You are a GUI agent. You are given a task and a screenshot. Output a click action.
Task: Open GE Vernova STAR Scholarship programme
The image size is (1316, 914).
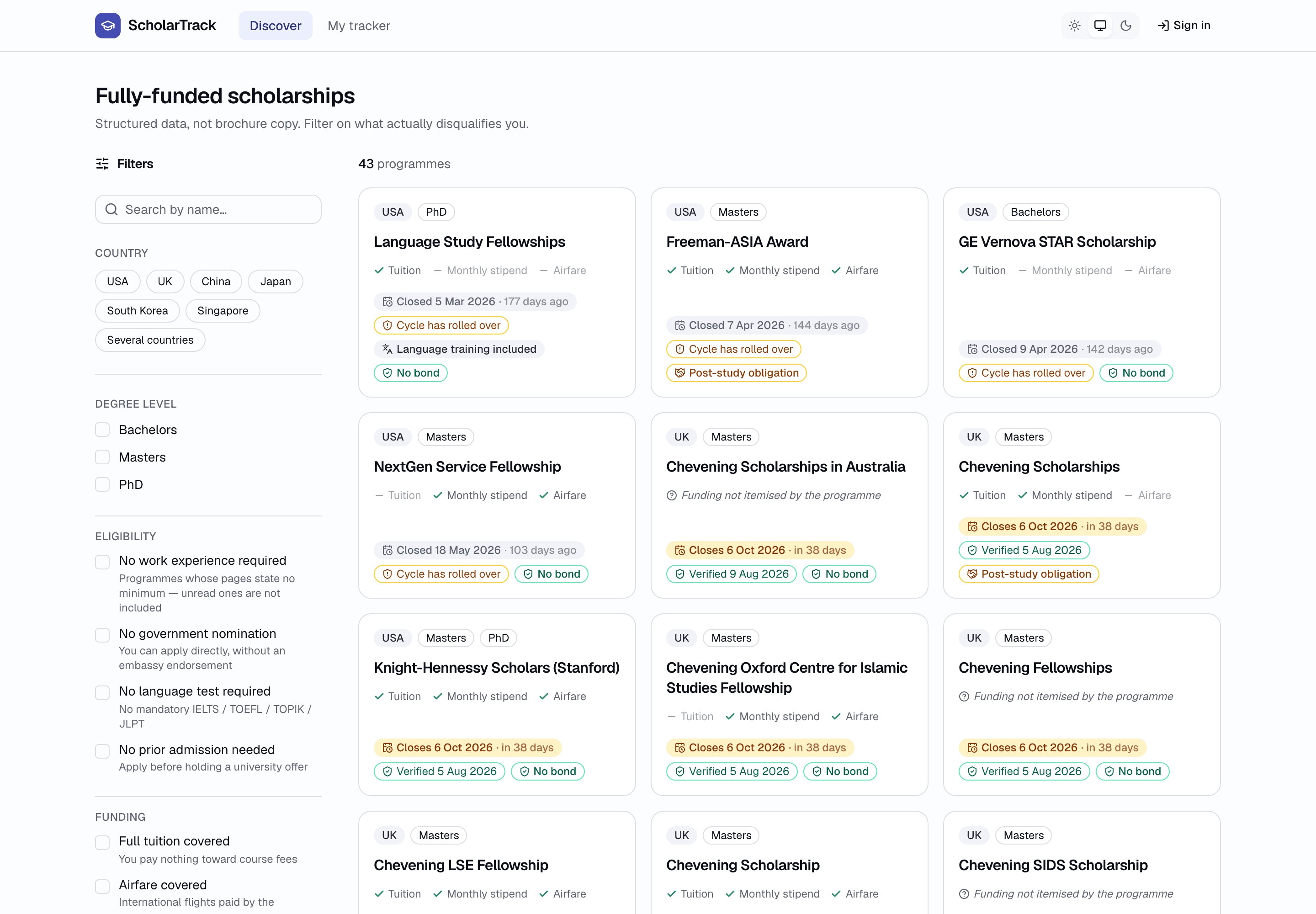pos(1057,242)
